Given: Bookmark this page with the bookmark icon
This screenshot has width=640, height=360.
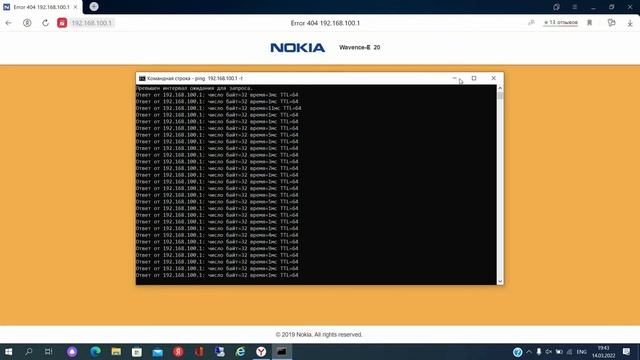Looking at the screenshot, I should 589,23.
